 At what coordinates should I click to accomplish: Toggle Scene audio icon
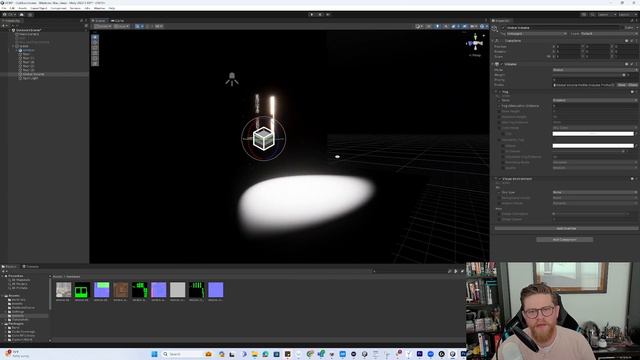pos(446,26)
